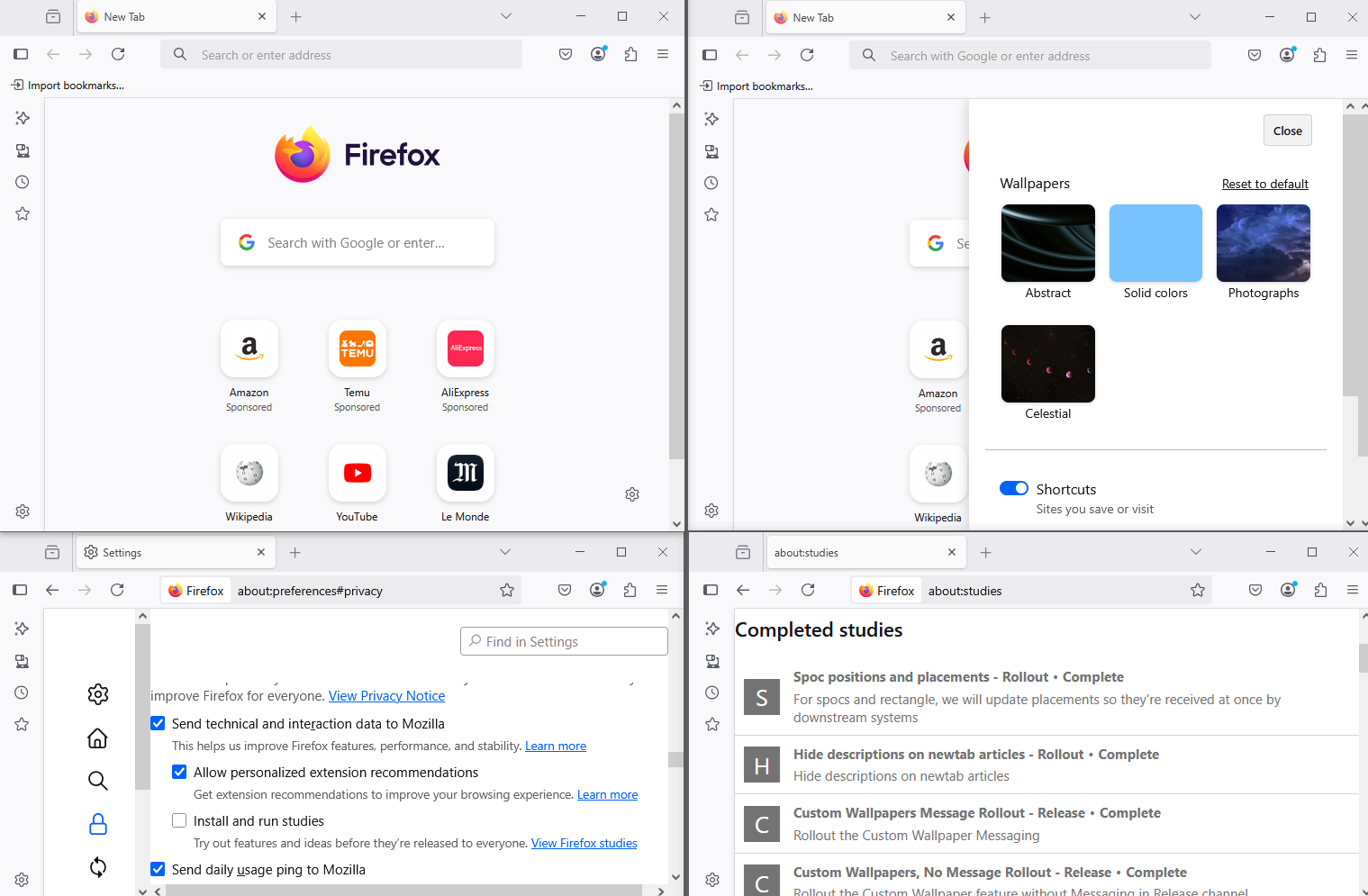
Task: Choose the Solid colors wallpaper swatch
Action: tap(1155, 243)
